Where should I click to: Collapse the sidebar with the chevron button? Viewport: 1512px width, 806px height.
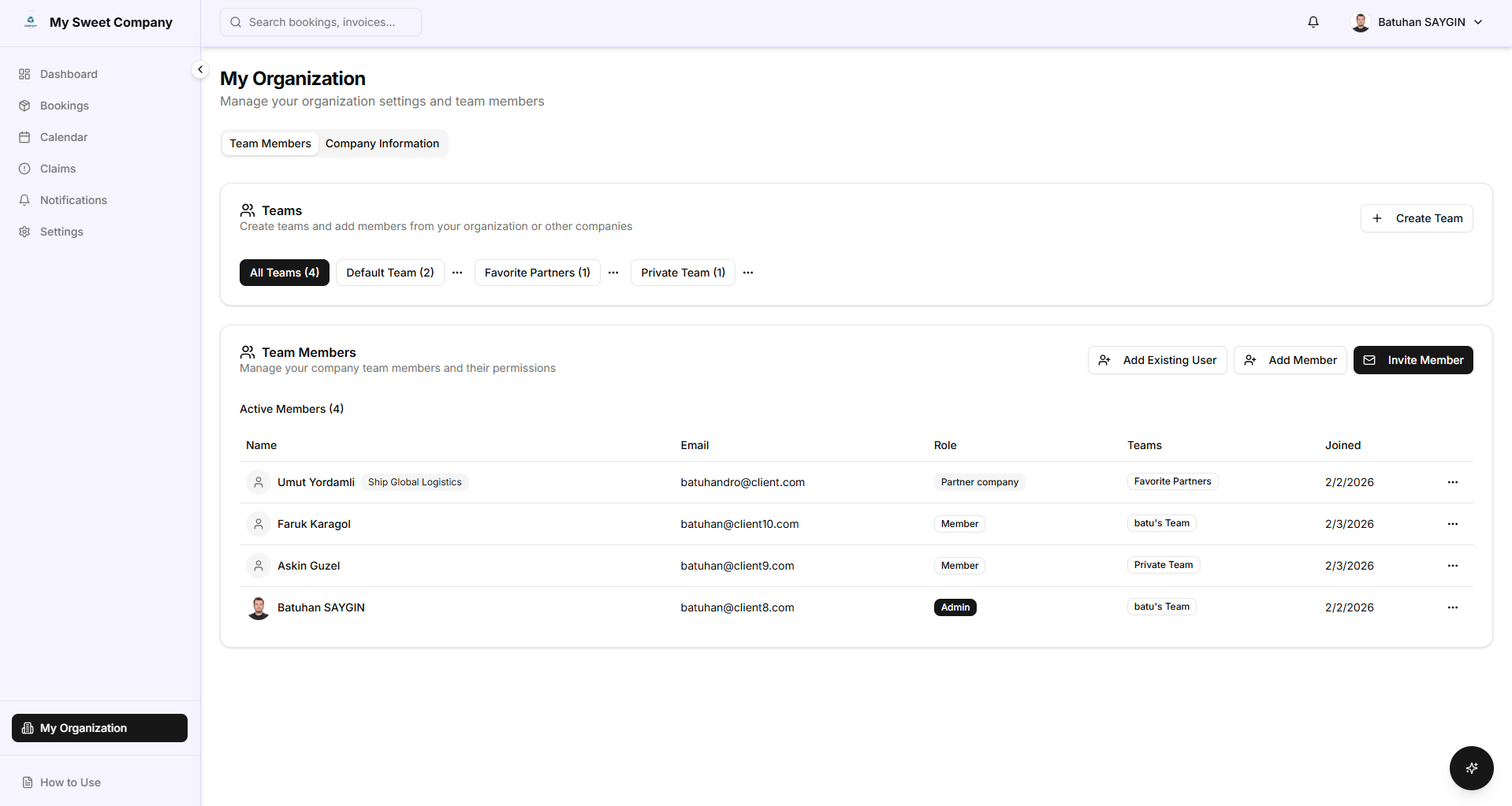[200, 69]
